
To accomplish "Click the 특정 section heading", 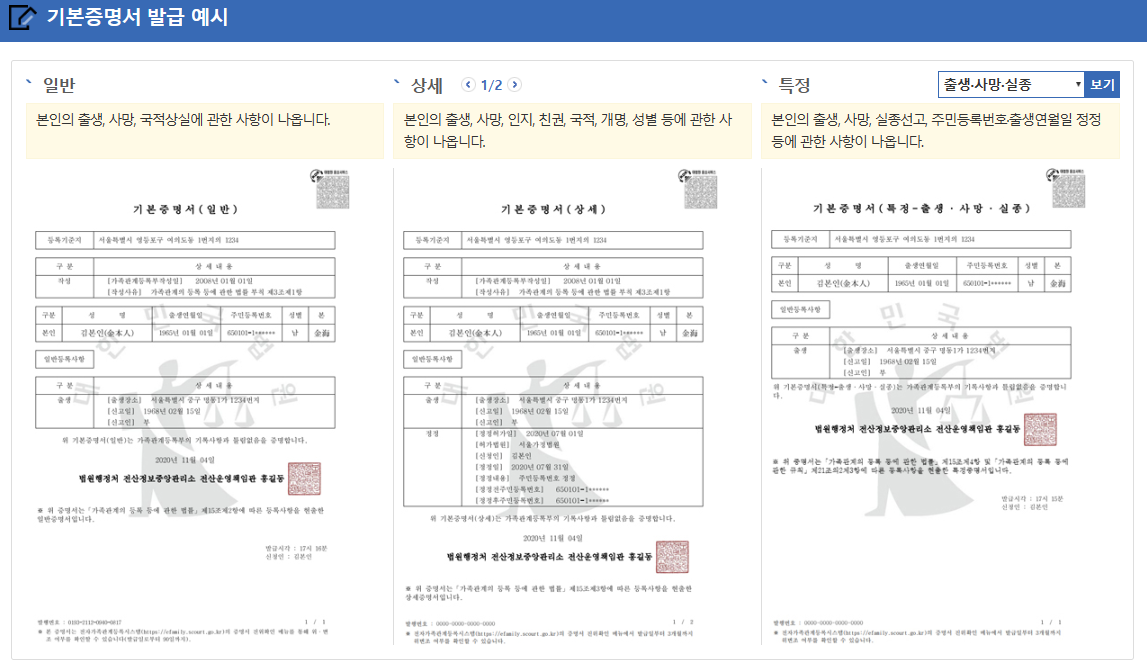I will tap(795, 86).
